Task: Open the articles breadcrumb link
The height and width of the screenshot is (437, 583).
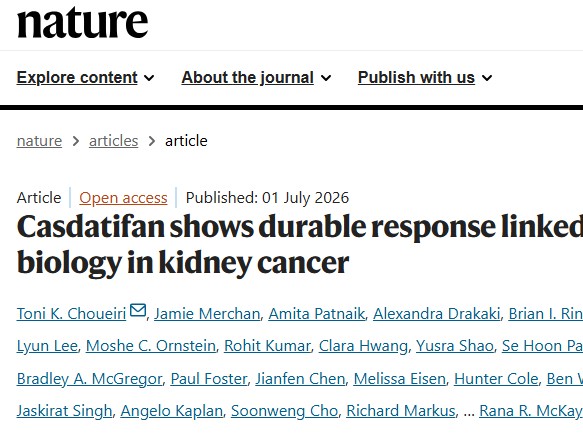Action: (113, 141)
